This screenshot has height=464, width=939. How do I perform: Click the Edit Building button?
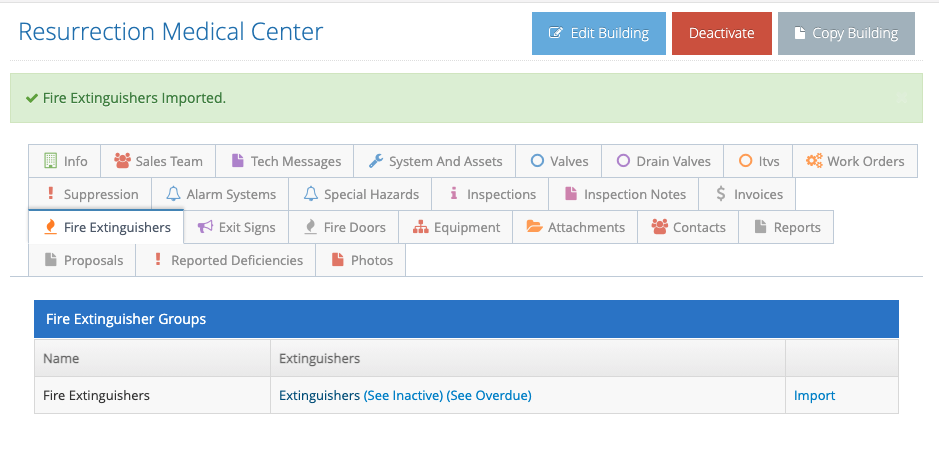coord(599,34)
